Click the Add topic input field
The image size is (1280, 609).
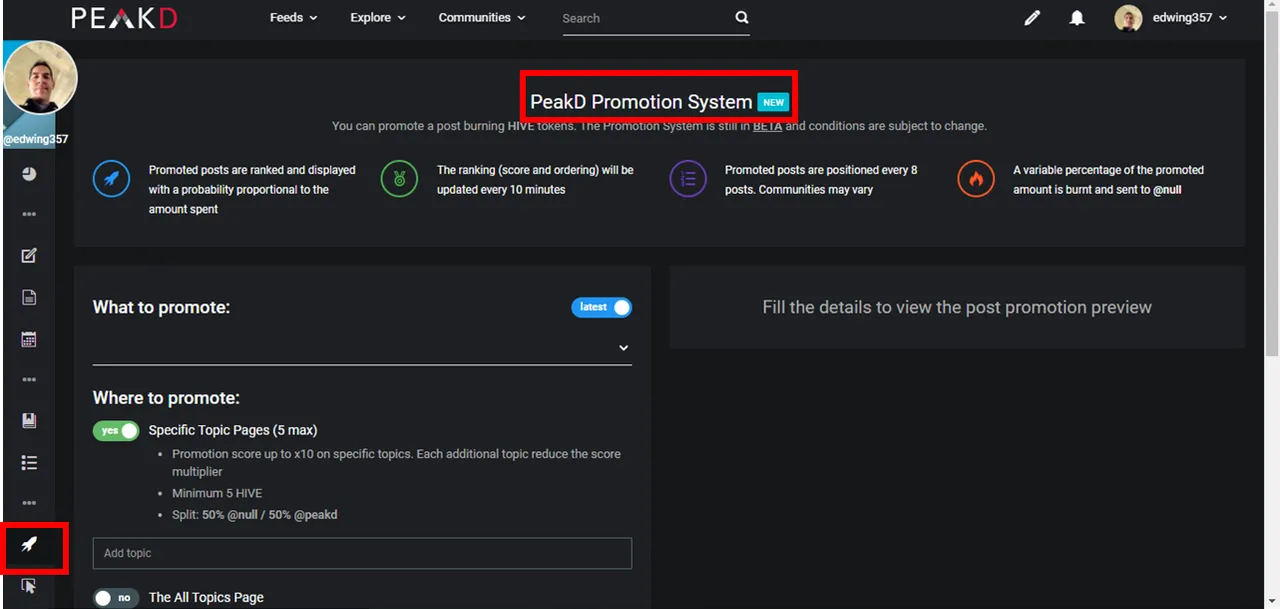362,553
